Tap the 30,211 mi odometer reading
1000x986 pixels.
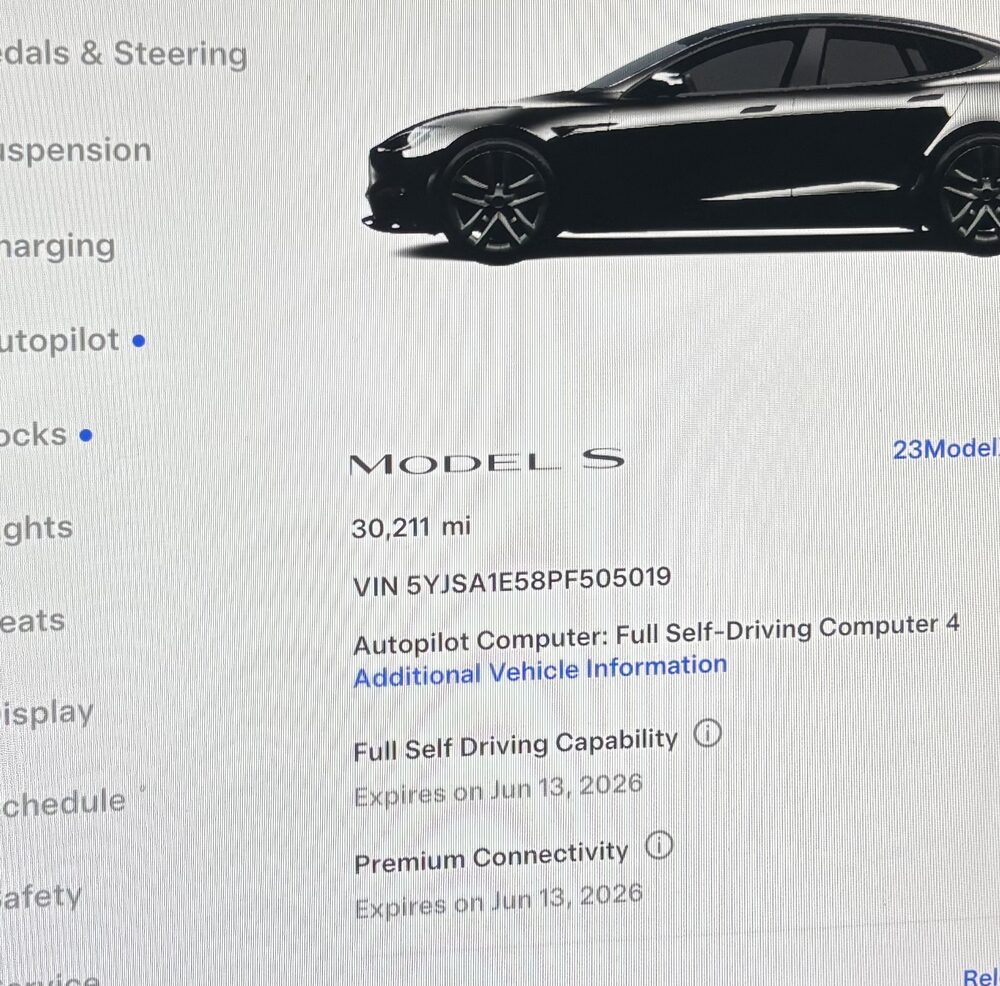click(x=411, y=527)
